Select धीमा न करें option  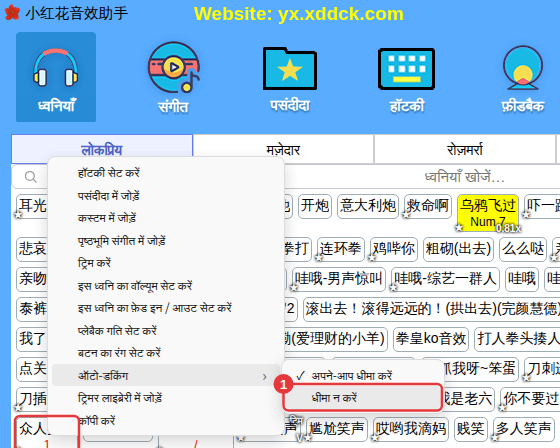pos(362,398)
